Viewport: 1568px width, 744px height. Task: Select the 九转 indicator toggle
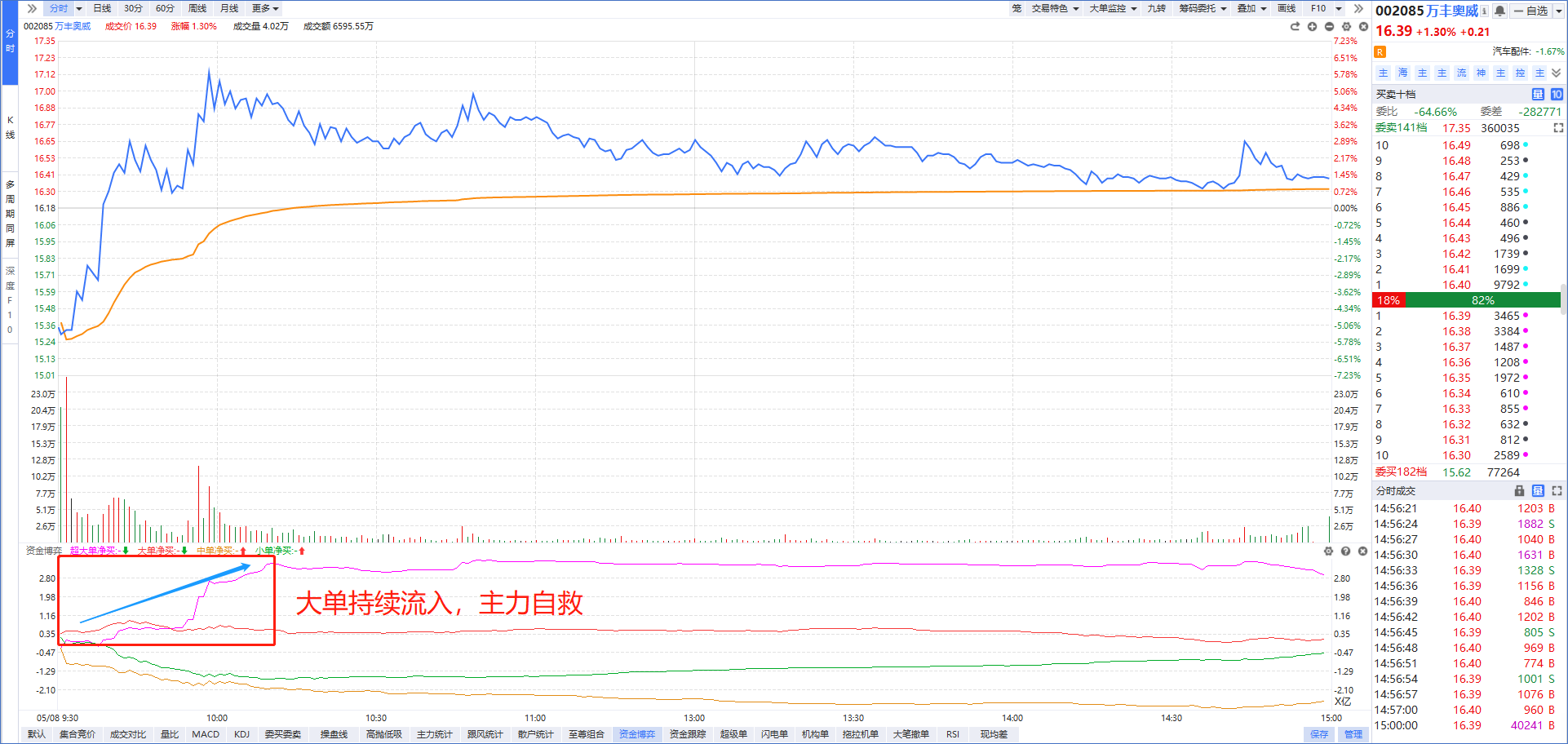pyautogui.click(x=1156, y=8)
